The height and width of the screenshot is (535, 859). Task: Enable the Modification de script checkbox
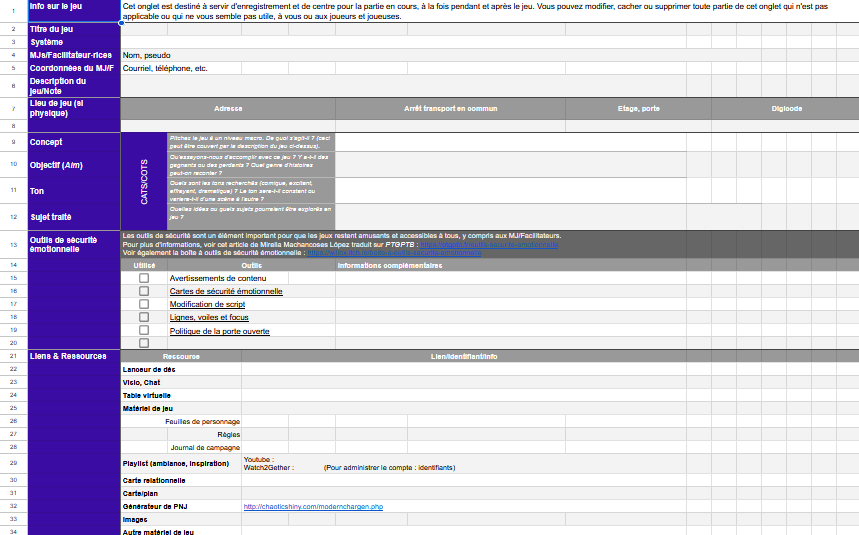pyautogui.click(x=144, y=304)
